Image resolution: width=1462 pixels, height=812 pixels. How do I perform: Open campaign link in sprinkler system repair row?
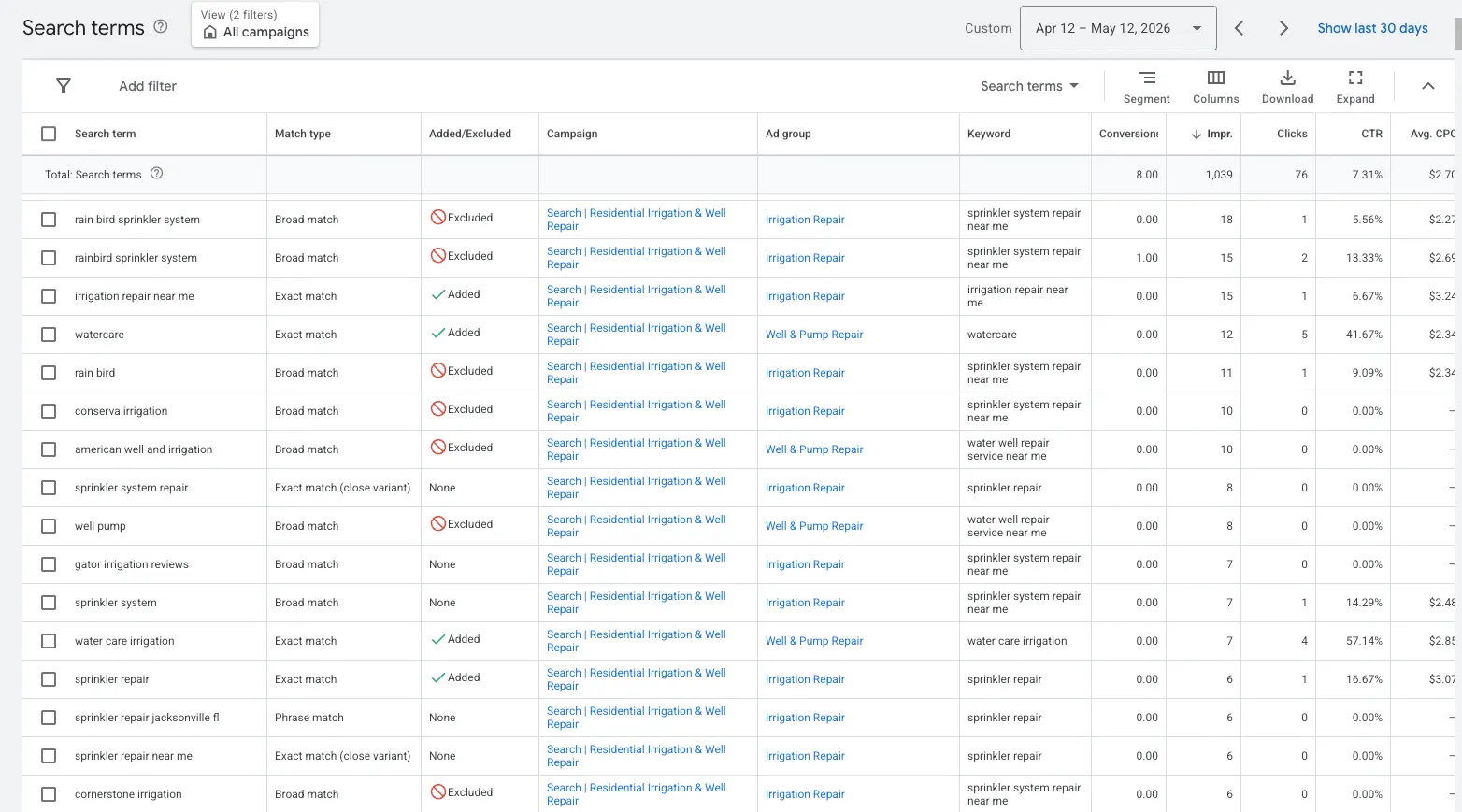click(637, 488)
